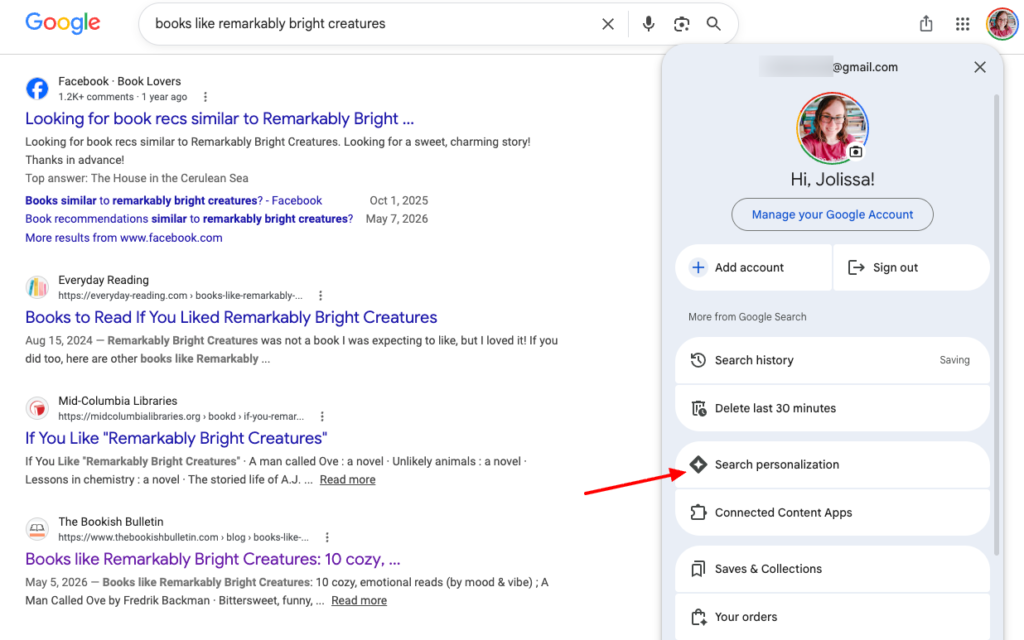The height and width of the screenshot is (640, 1024).
Task: Open the Everyday Reading result's three-dot menu
Action: pyautogui.click(x=320, y=295)
